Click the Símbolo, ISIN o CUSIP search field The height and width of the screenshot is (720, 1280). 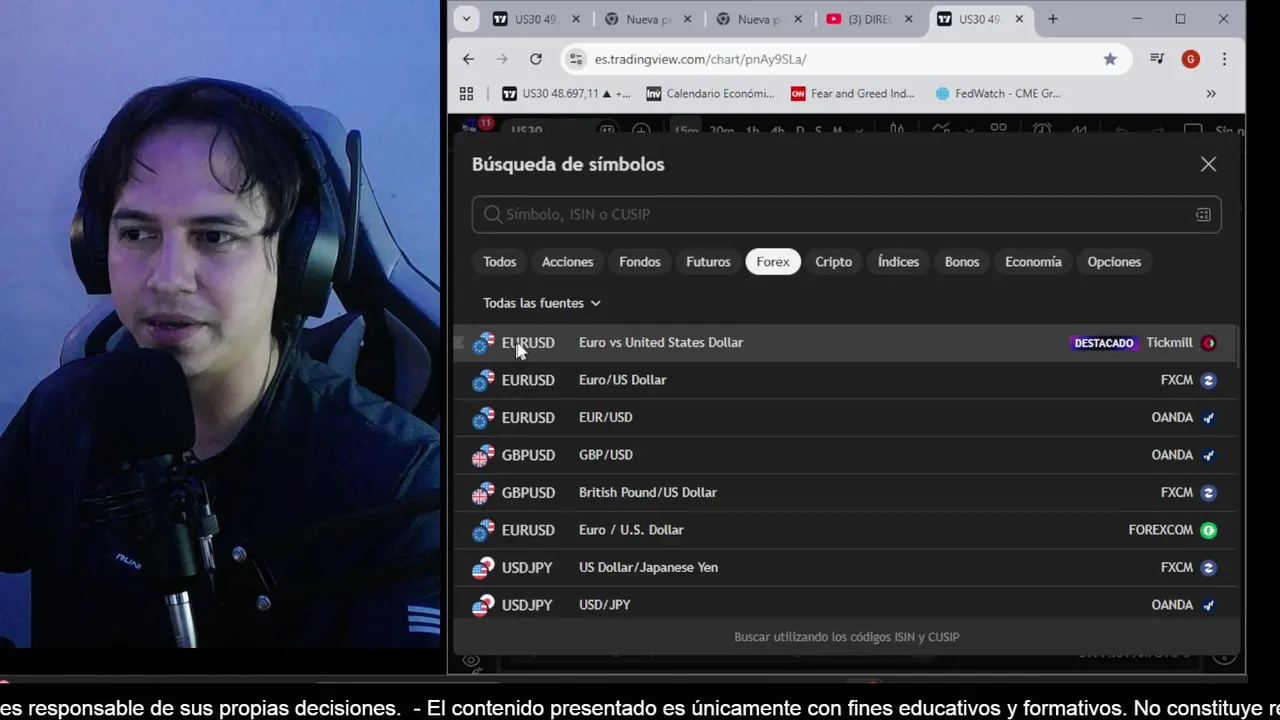[x=846, y=214]
